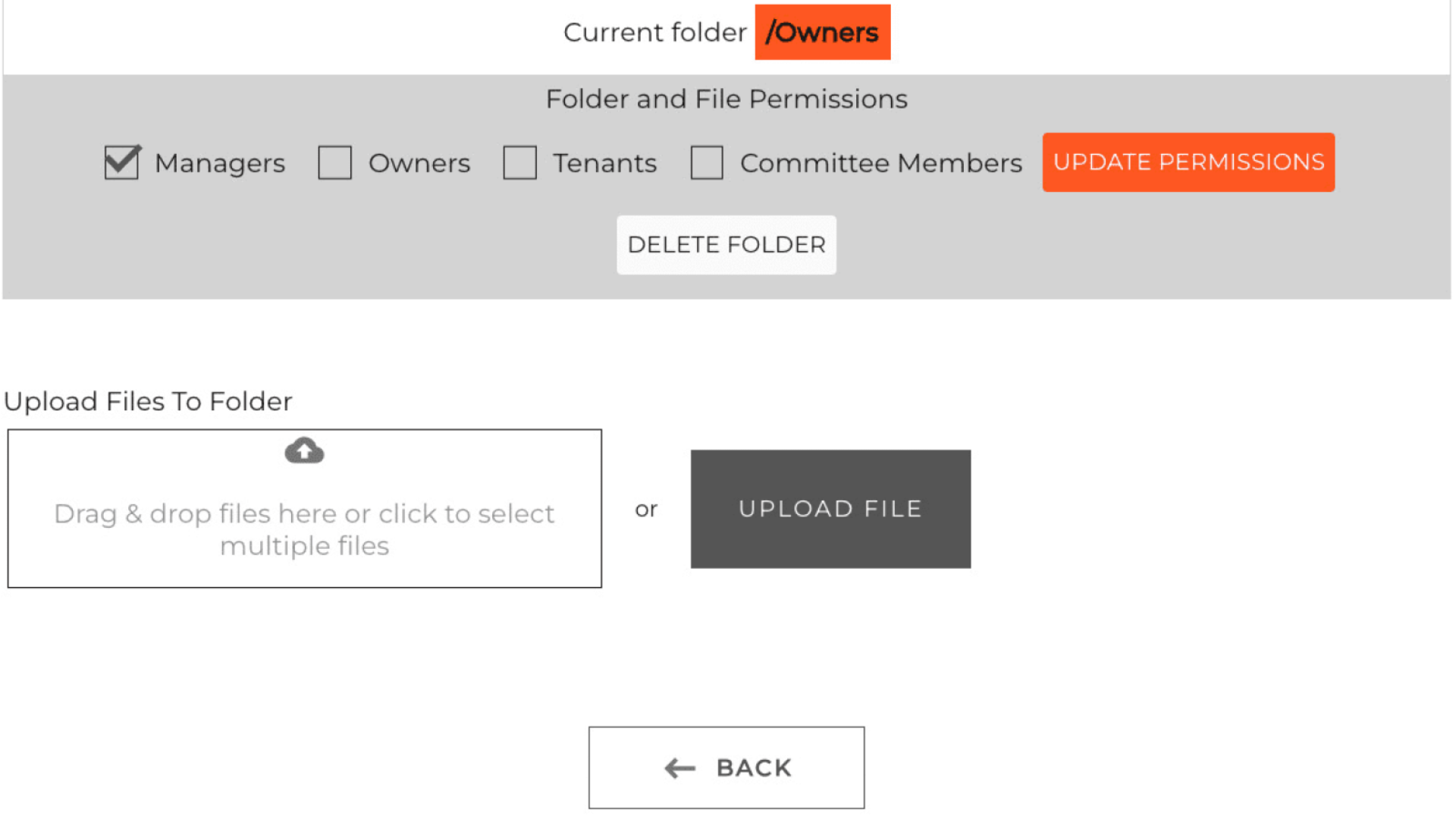
Task: Click the Managers label text
Action: tap(220, 163)
